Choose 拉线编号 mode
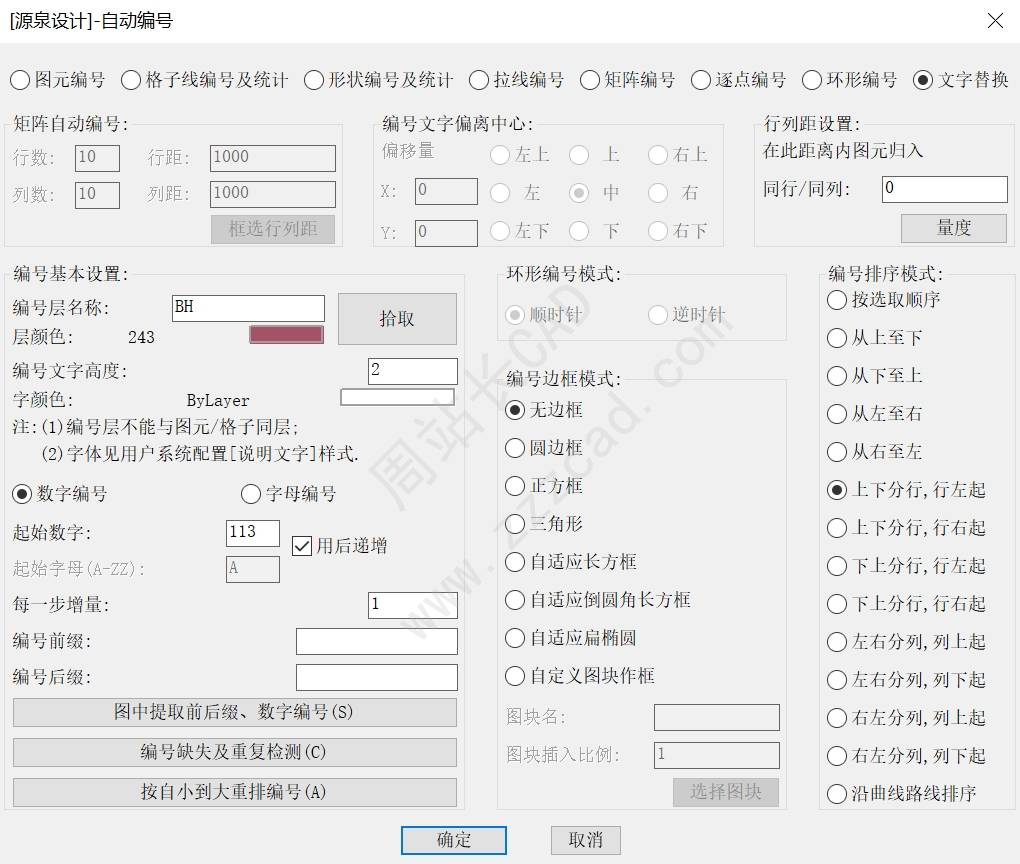The width and height of the screenshot is (1020, 864). pyautogui.click(x=516, y=80)
